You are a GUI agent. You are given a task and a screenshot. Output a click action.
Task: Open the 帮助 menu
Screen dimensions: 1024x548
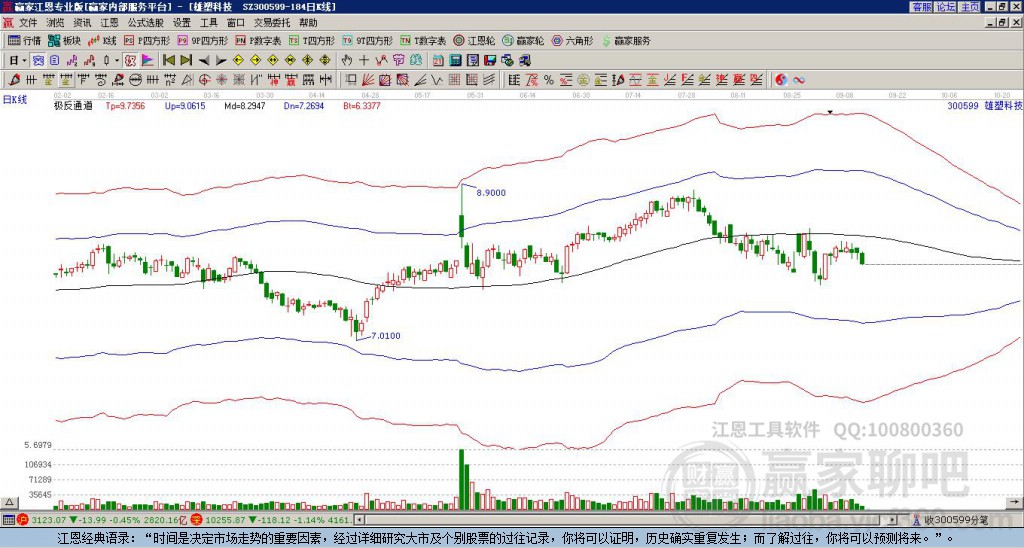pyautogui.click(x=308, y=23)
